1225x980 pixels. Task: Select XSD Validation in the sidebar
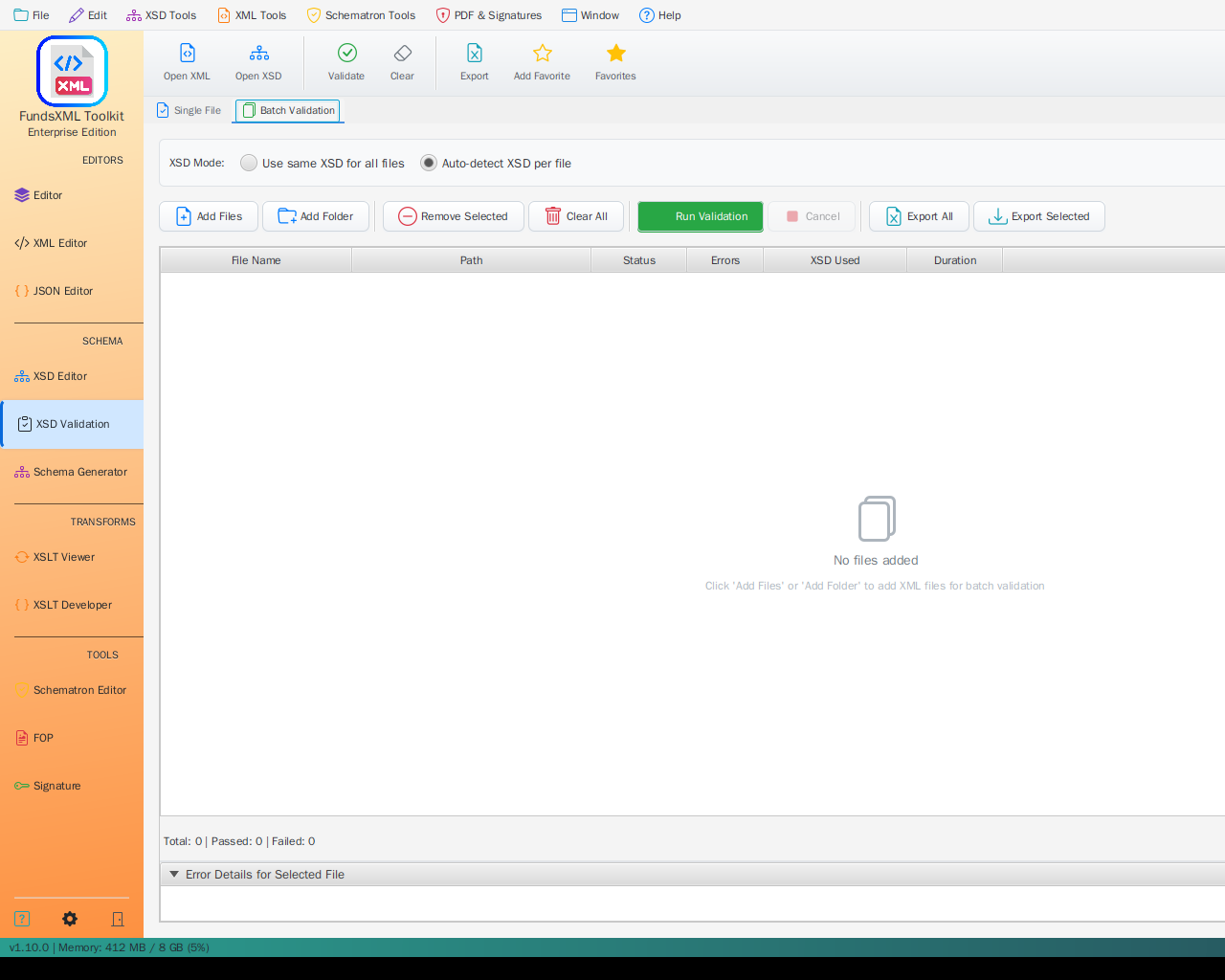pyautogui.click(x=72, y=424)
